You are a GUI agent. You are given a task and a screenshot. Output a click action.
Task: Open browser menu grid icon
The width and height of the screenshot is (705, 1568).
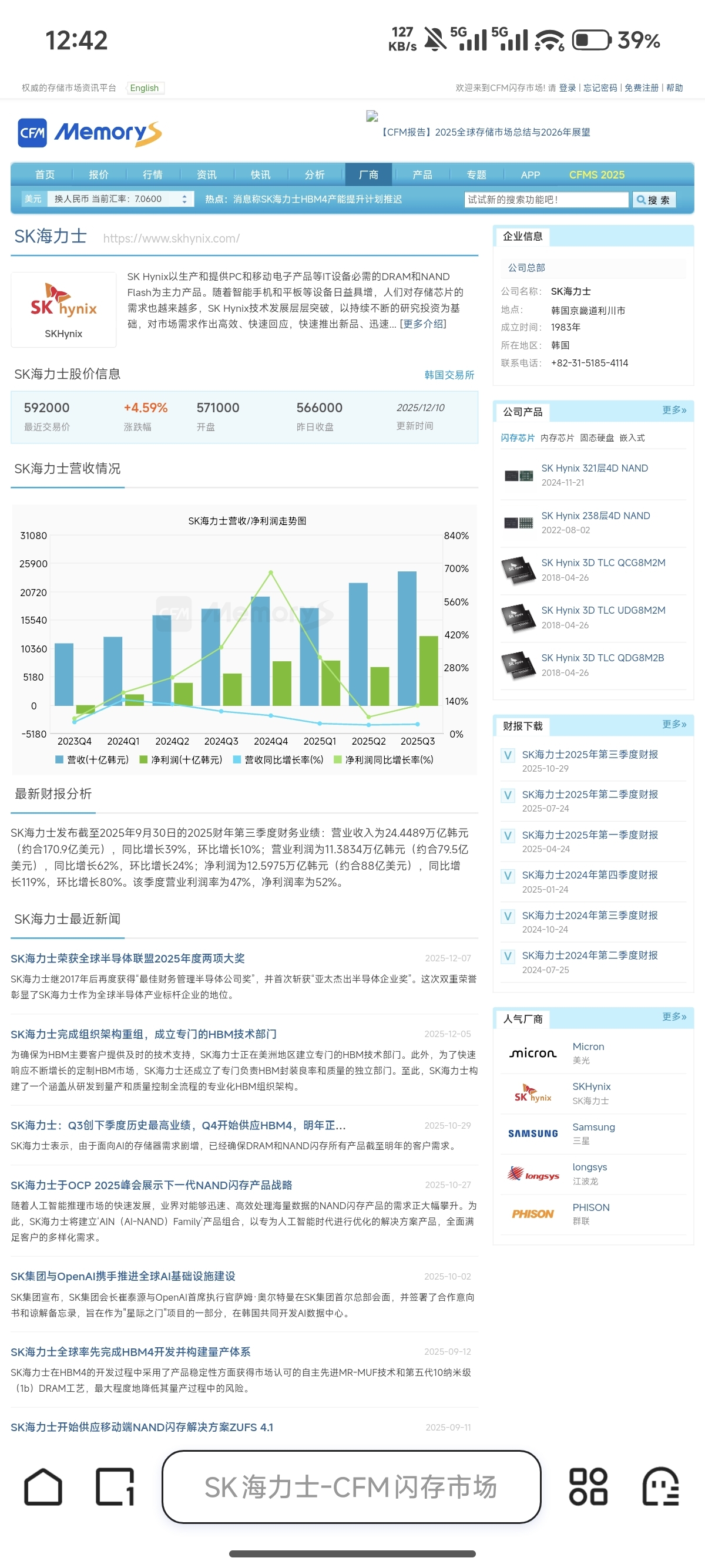[x=588, y=1486]
